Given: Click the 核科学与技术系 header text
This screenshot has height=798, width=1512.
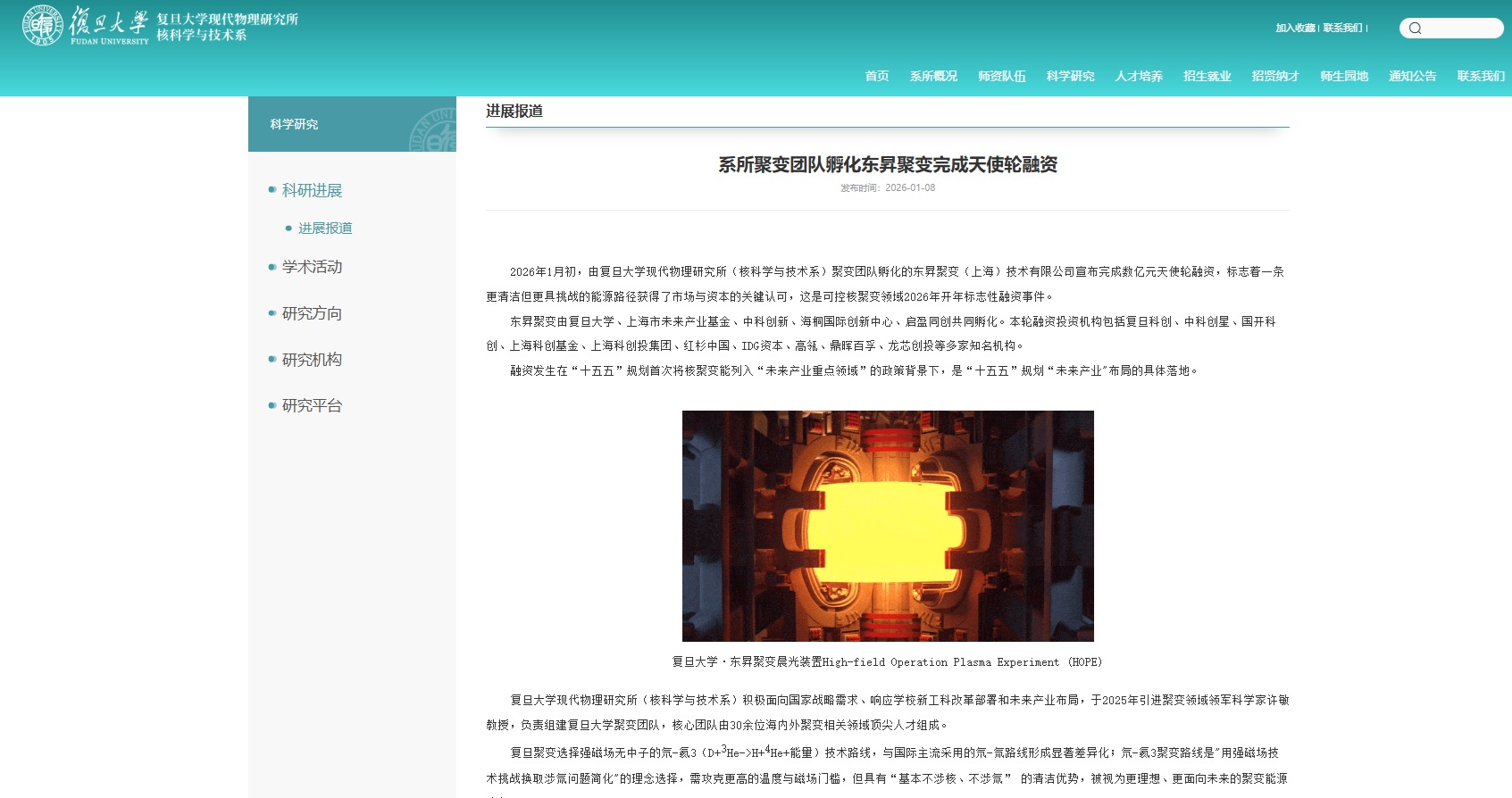Looking at the screenshot, I should [x=202, y=35].
